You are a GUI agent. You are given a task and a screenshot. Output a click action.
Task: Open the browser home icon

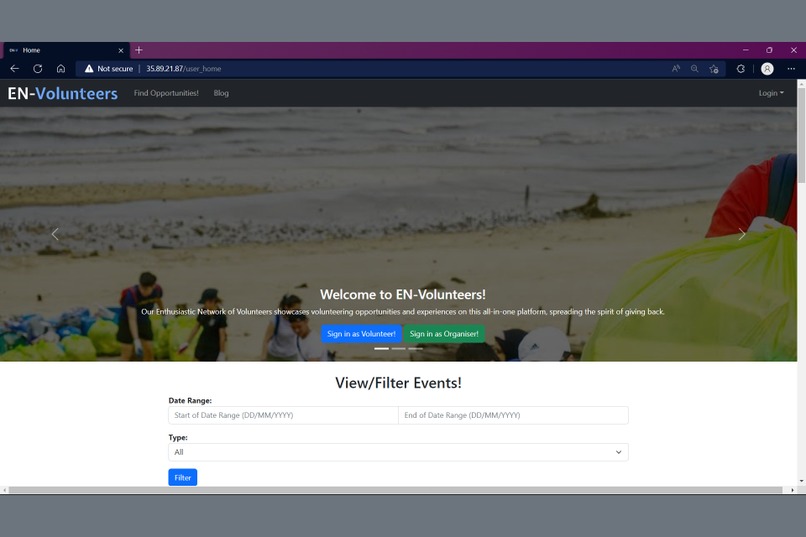click(x=61, y=68)
